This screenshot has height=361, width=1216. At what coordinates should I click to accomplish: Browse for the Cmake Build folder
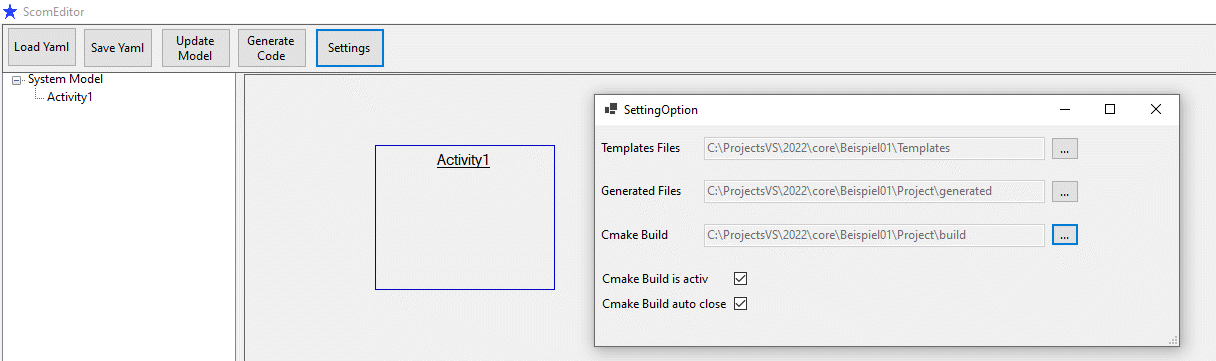(x=1065, y=235)
